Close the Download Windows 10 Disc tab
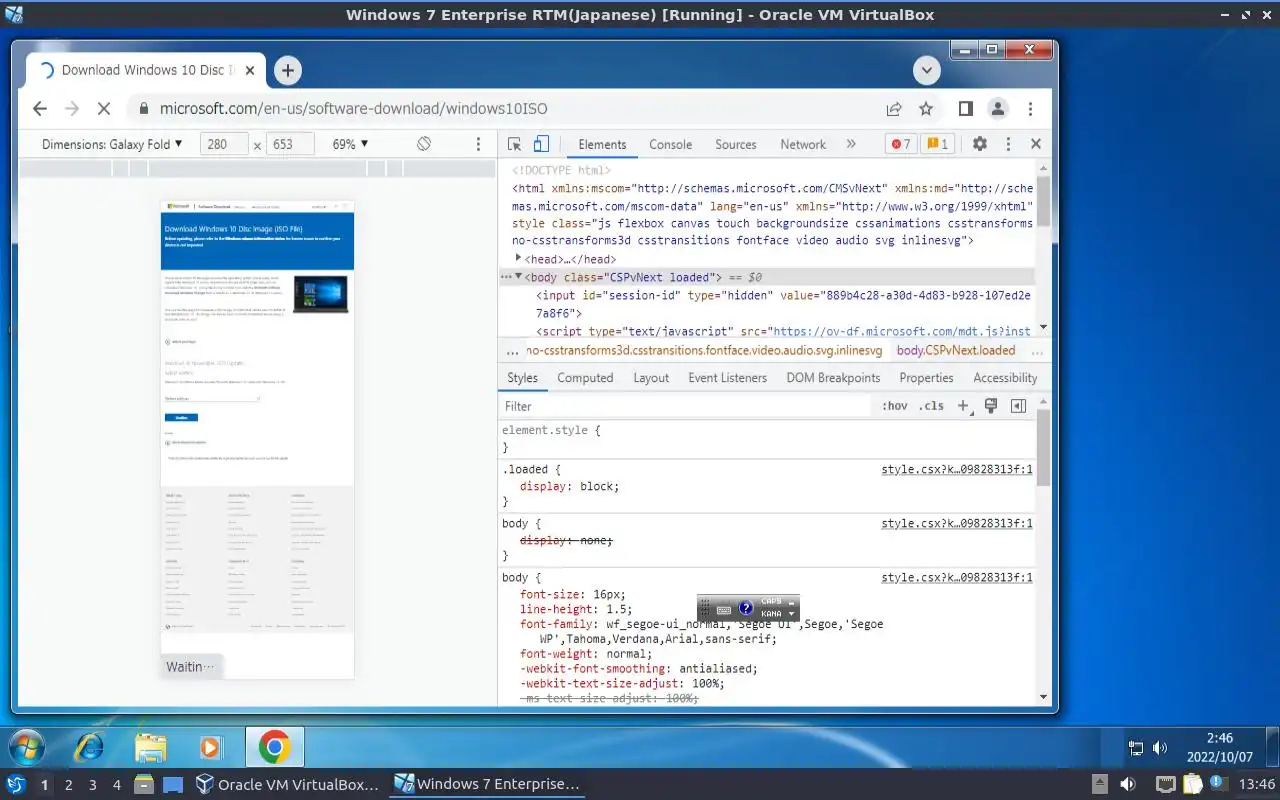This screenshot has height=800, width=1280. pyautogui.click(x=250, y=70)
